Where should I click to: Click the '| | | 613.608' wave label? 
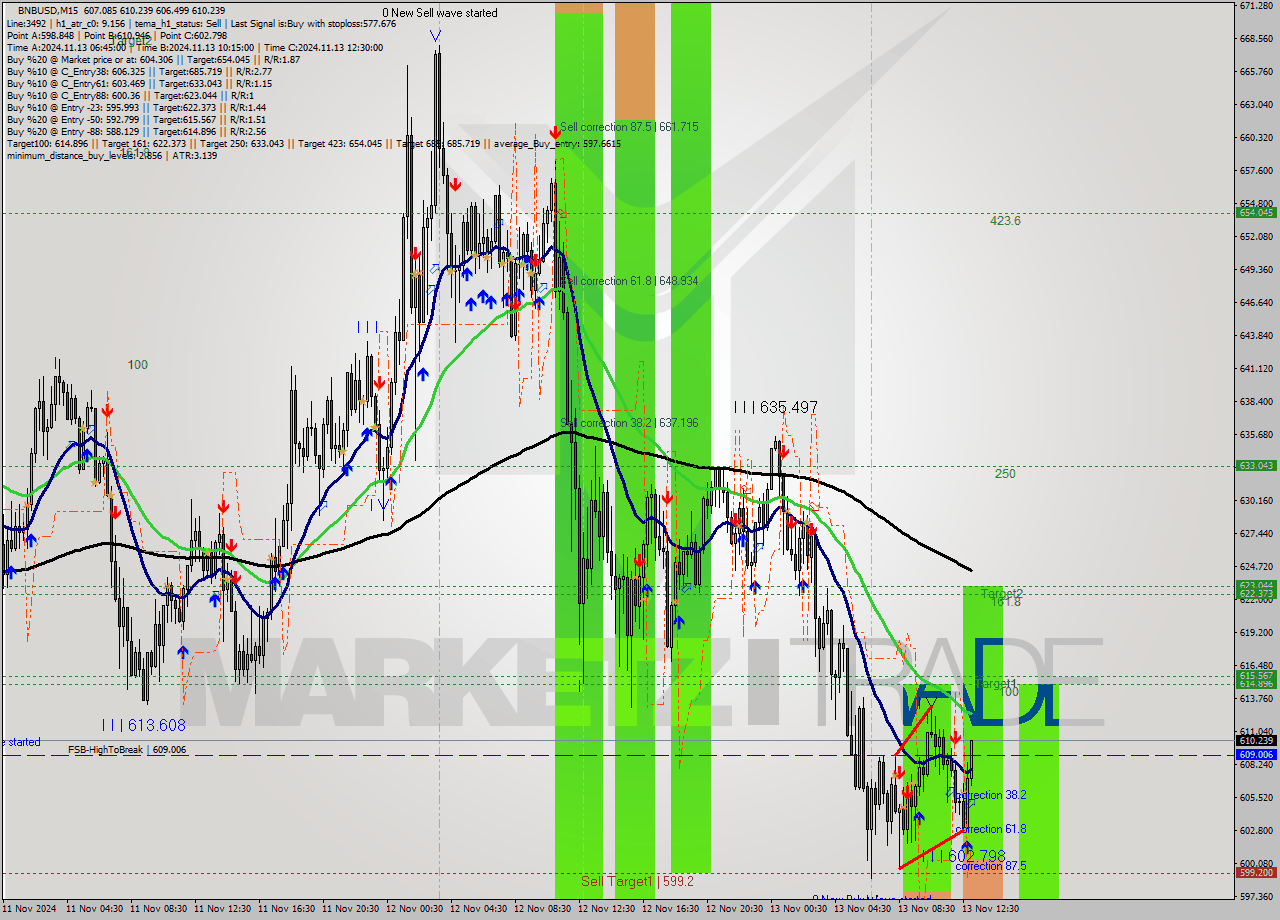pos(143,725)
